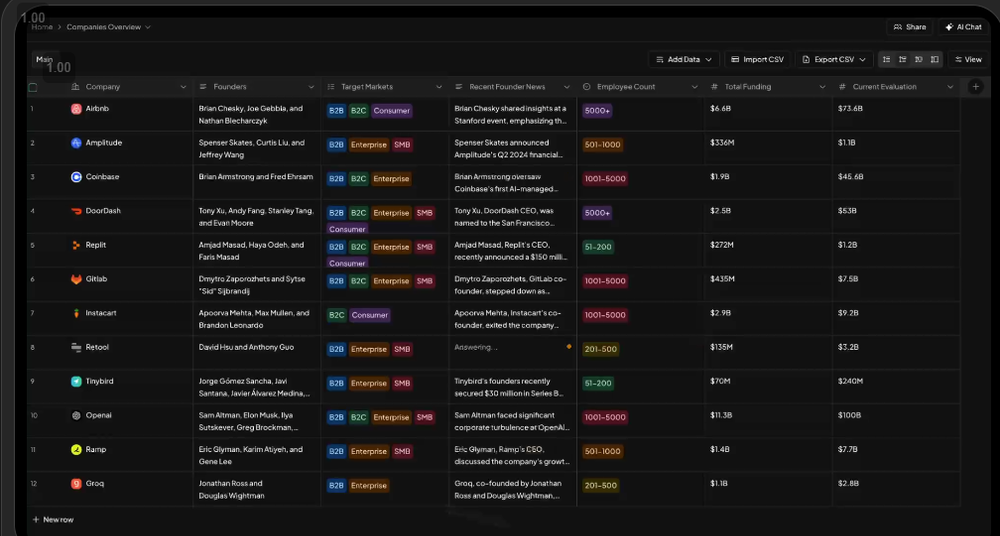Click the Amplitude company logo icon
1000x536 pixels.
click(76, 143)
